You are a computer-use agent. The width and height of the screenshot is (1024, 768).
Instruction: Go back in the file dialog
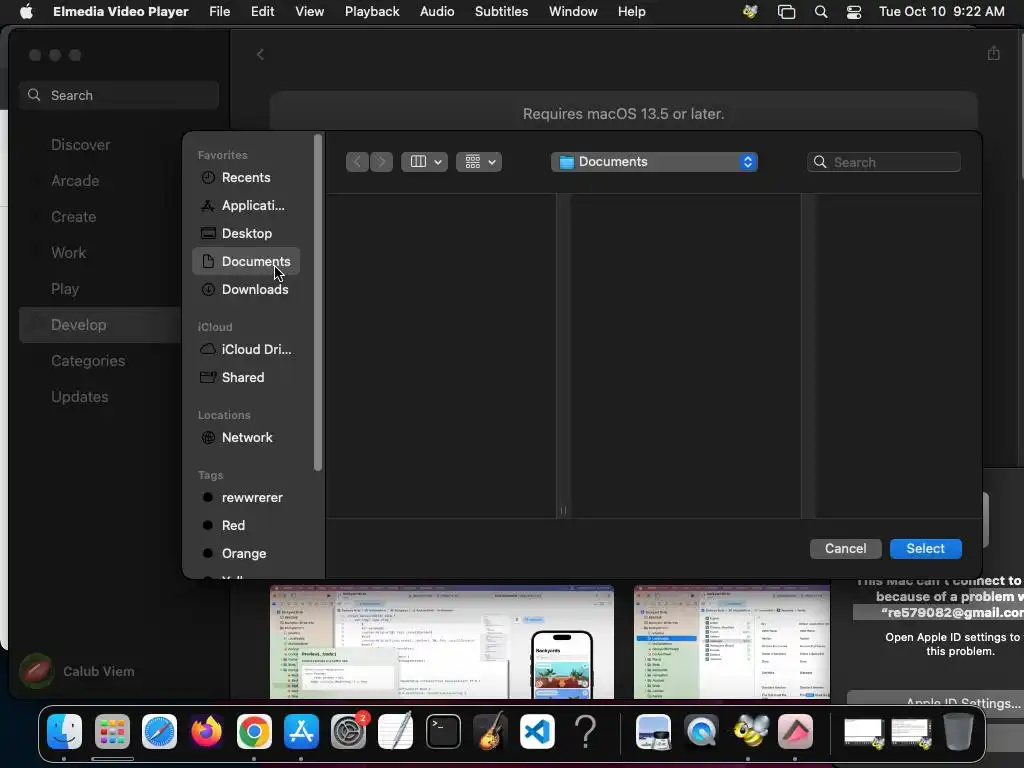point(357,162)
